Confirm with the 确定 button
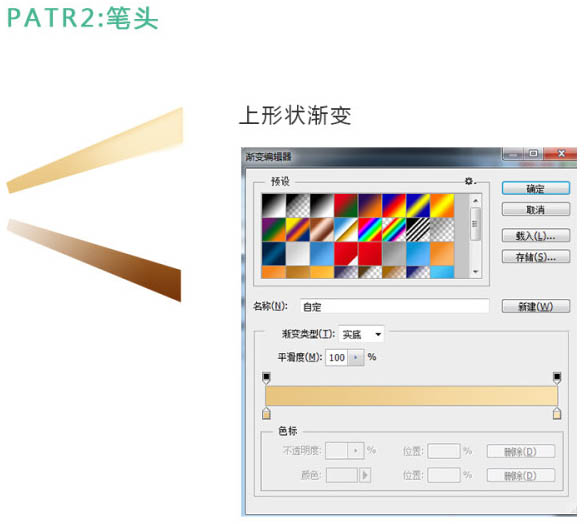The image size is (584, 524). pyautogui.click(x=536, y=188)
